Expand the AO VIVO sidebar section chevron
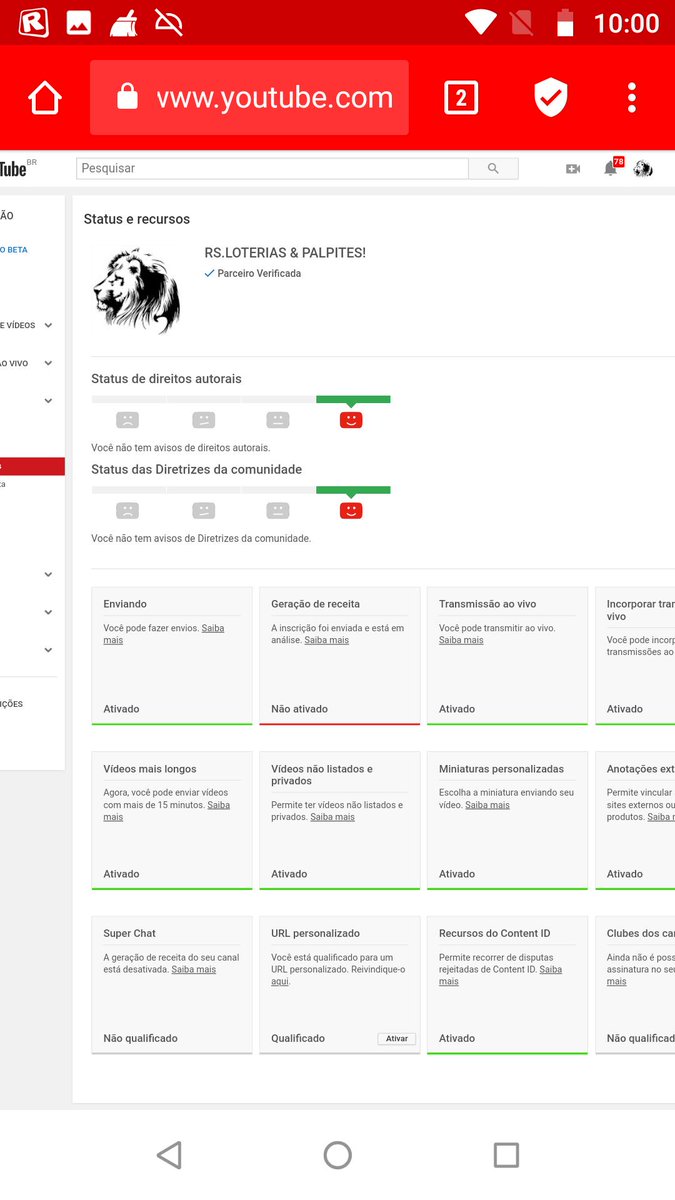The width and height of the screenshot is (675, 1200). pyautogui.click(x=48, y=363)
